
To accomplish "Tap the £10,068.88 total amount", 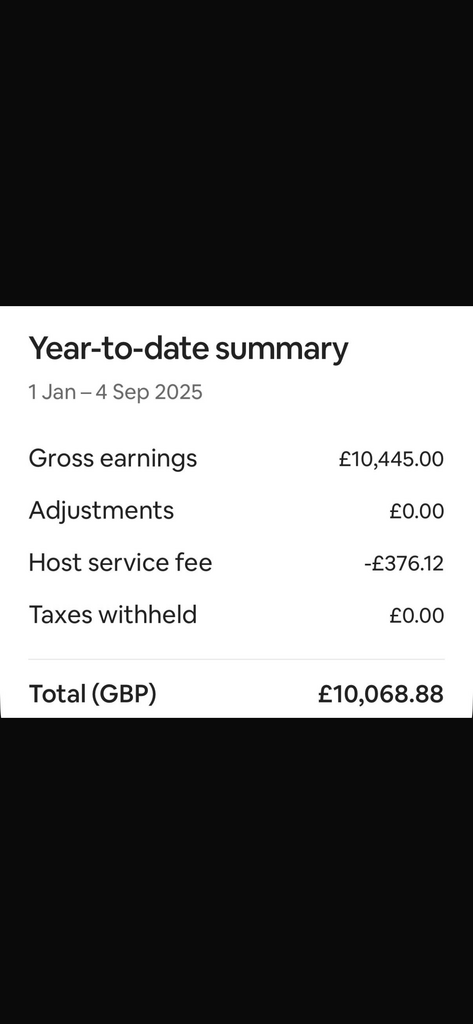I will pyautogui.click(x=381, y=694).
